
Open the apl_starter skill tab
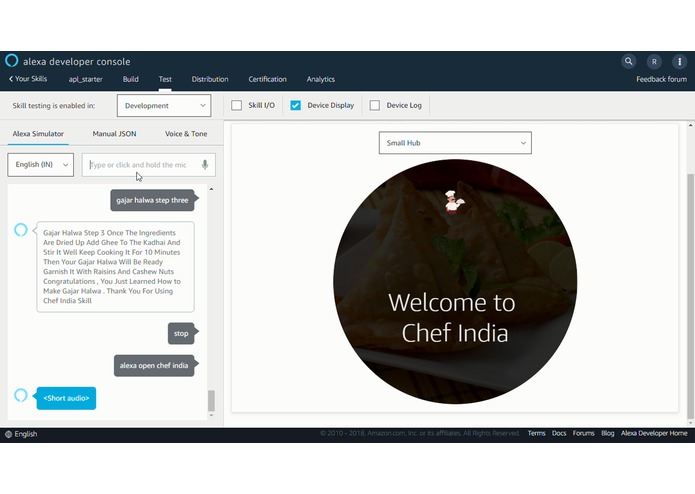click(86, 79)
